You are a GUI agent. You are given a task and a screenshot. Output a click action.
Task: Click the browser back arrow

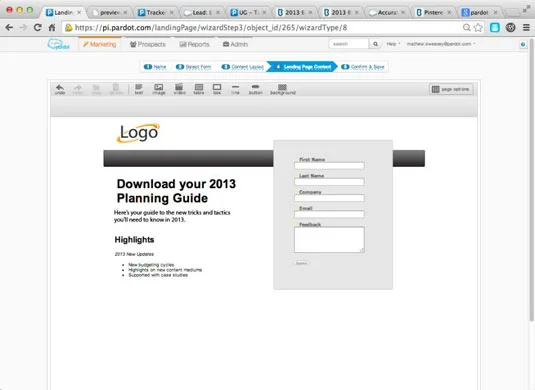pos(9,28)
